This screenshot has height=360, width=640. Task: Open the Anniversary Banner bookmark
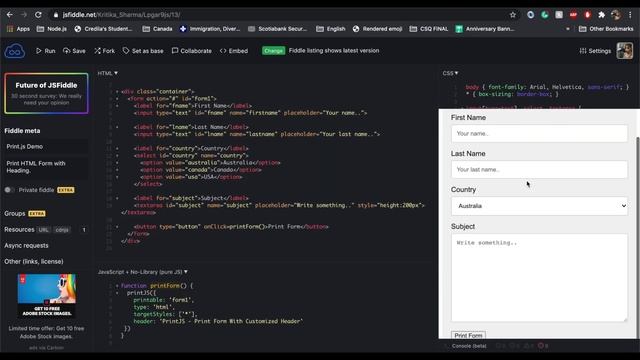(x=485, y=29)
